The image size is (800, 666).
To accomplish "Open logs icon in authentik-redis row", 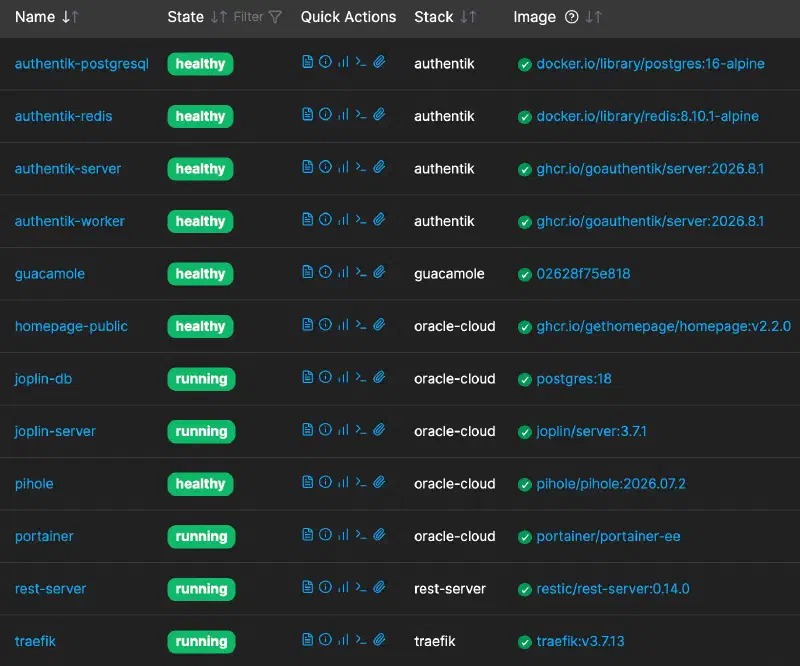I will coord(307,114).
